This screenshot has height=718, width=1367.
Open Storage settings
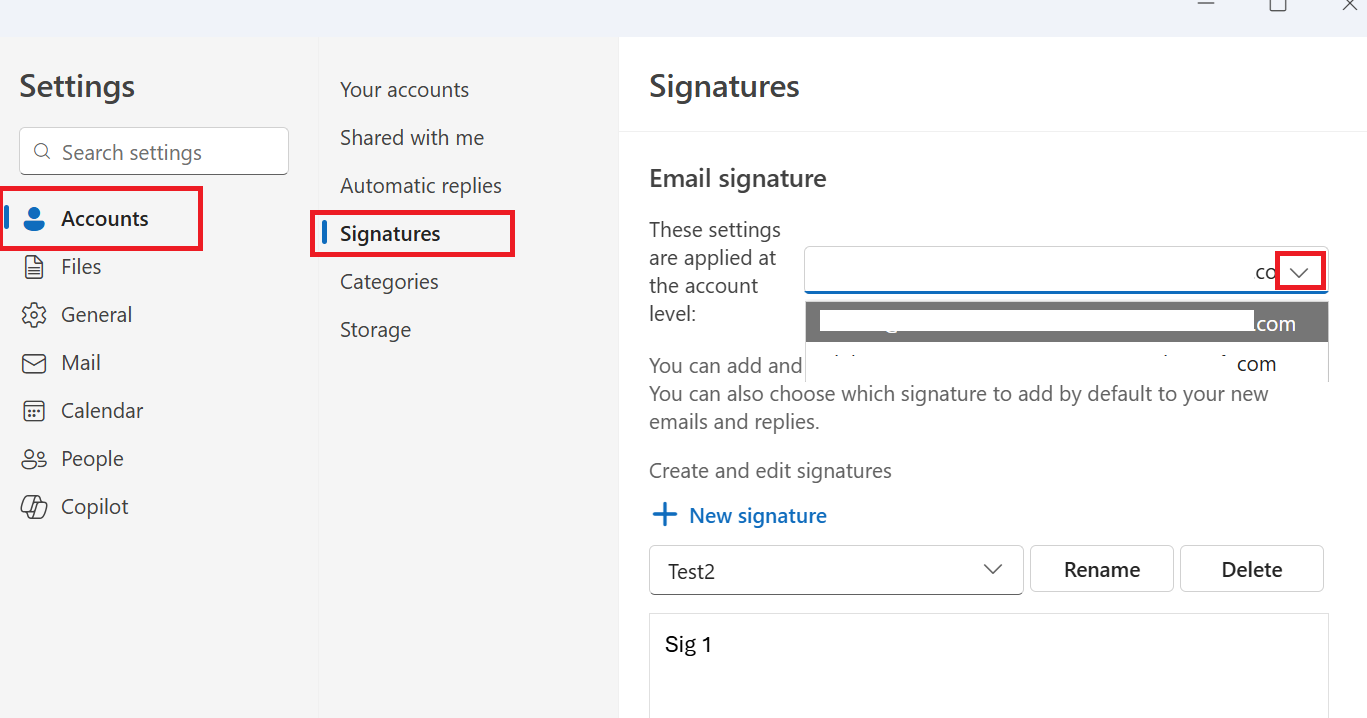pos(375,330)
